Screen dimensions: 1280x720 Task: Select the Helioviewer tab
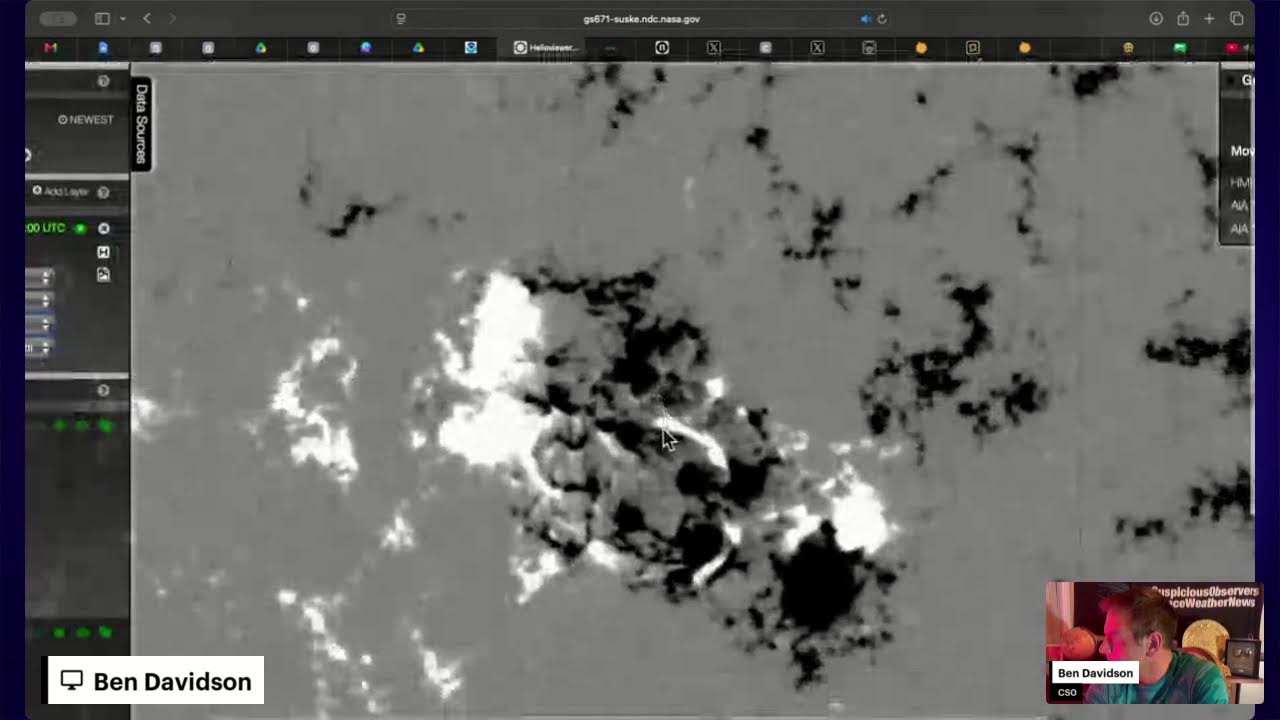point(546,47)
